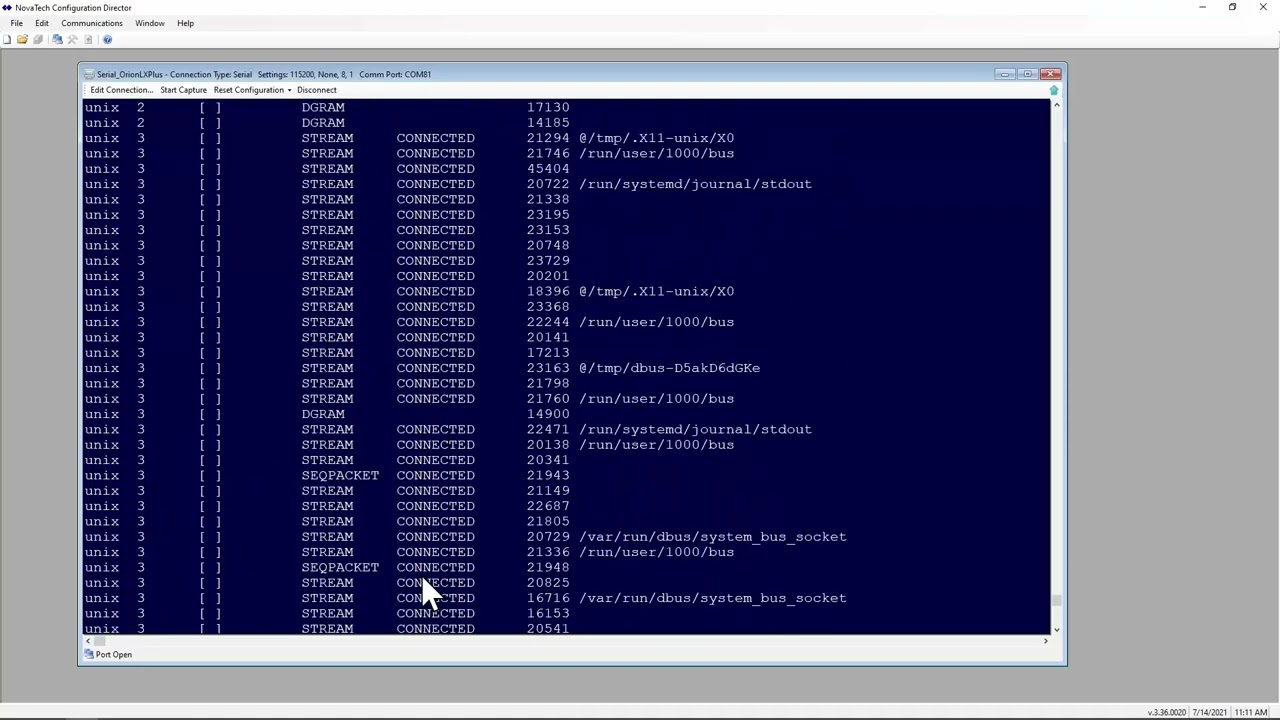Click the Open folder toolbar icon
The width and height of the screenshot is (1280, 720).
tap(22, 40)
